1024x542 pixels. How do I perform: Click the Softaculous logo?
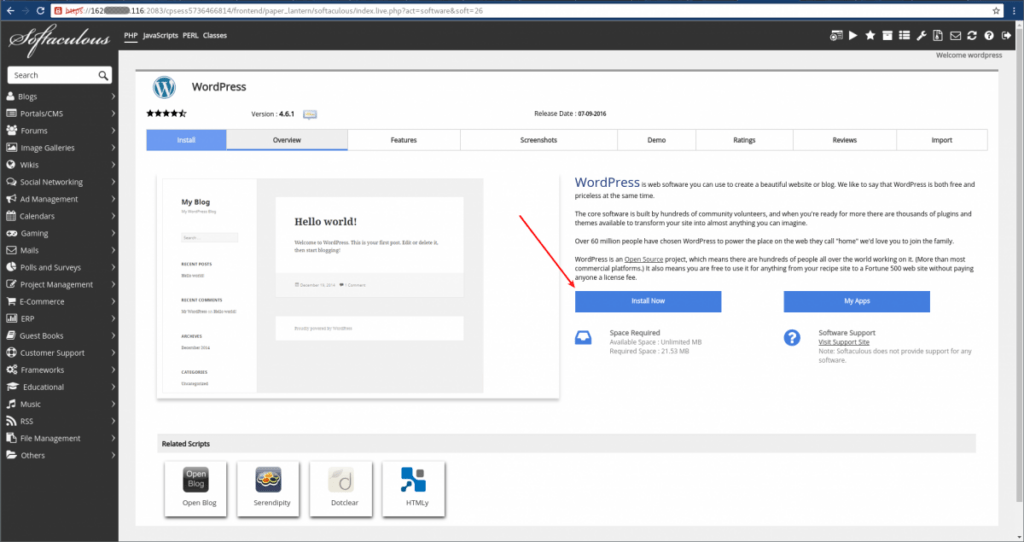pos(59,40)
